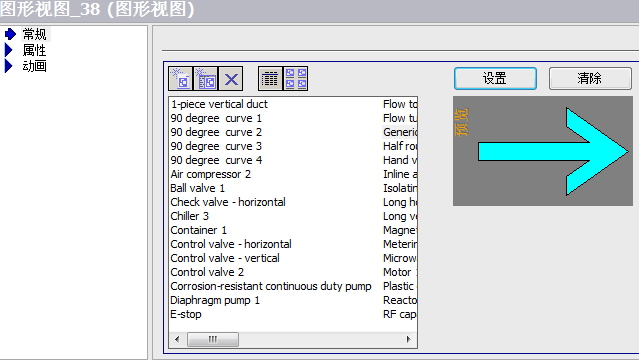Switch to list view icon
The height and width of the screenshot is (360, 639).
[270, 79]
